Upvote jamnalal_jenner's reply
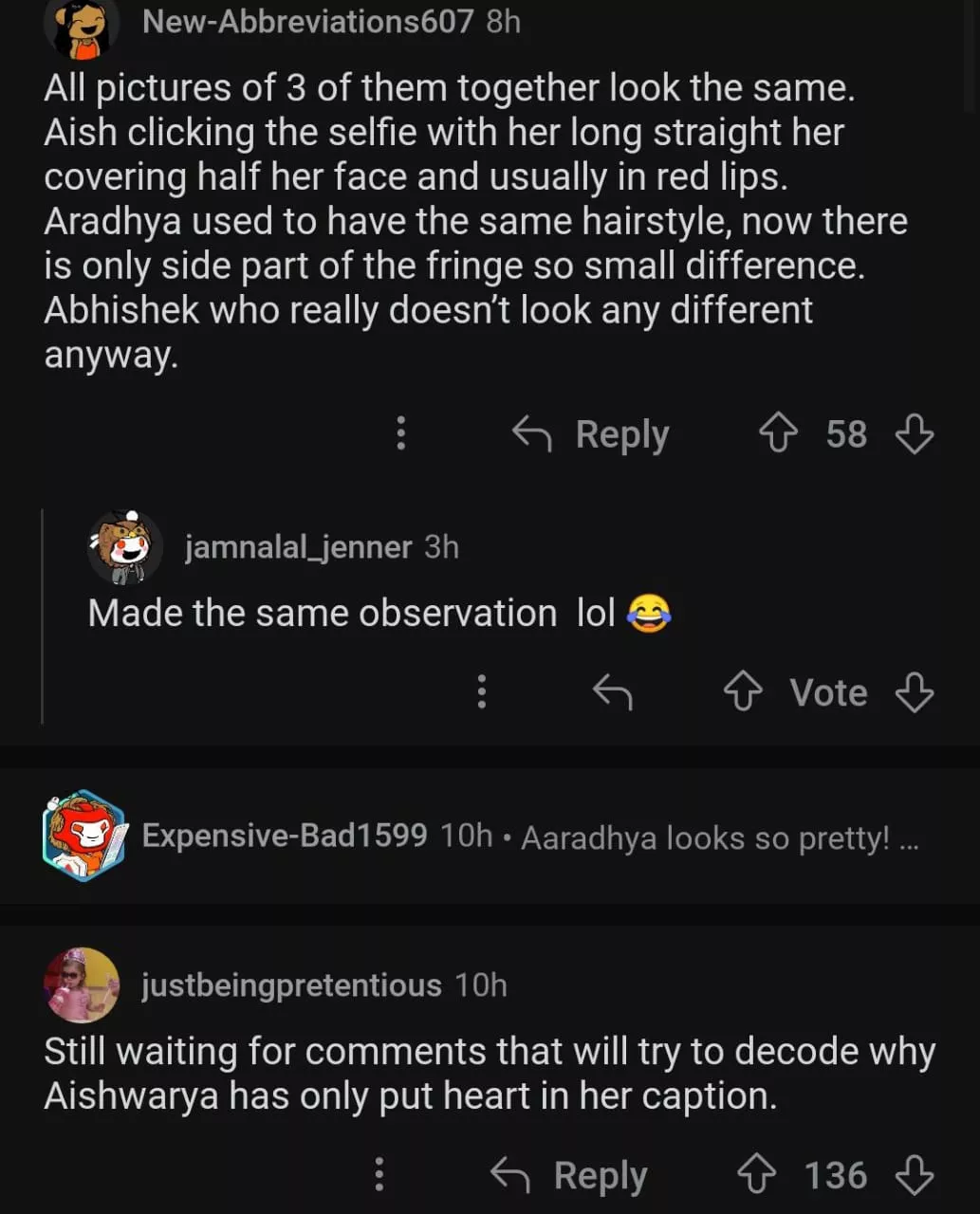The height and width of the screenshot is (1214, 980). click(743, 692)
